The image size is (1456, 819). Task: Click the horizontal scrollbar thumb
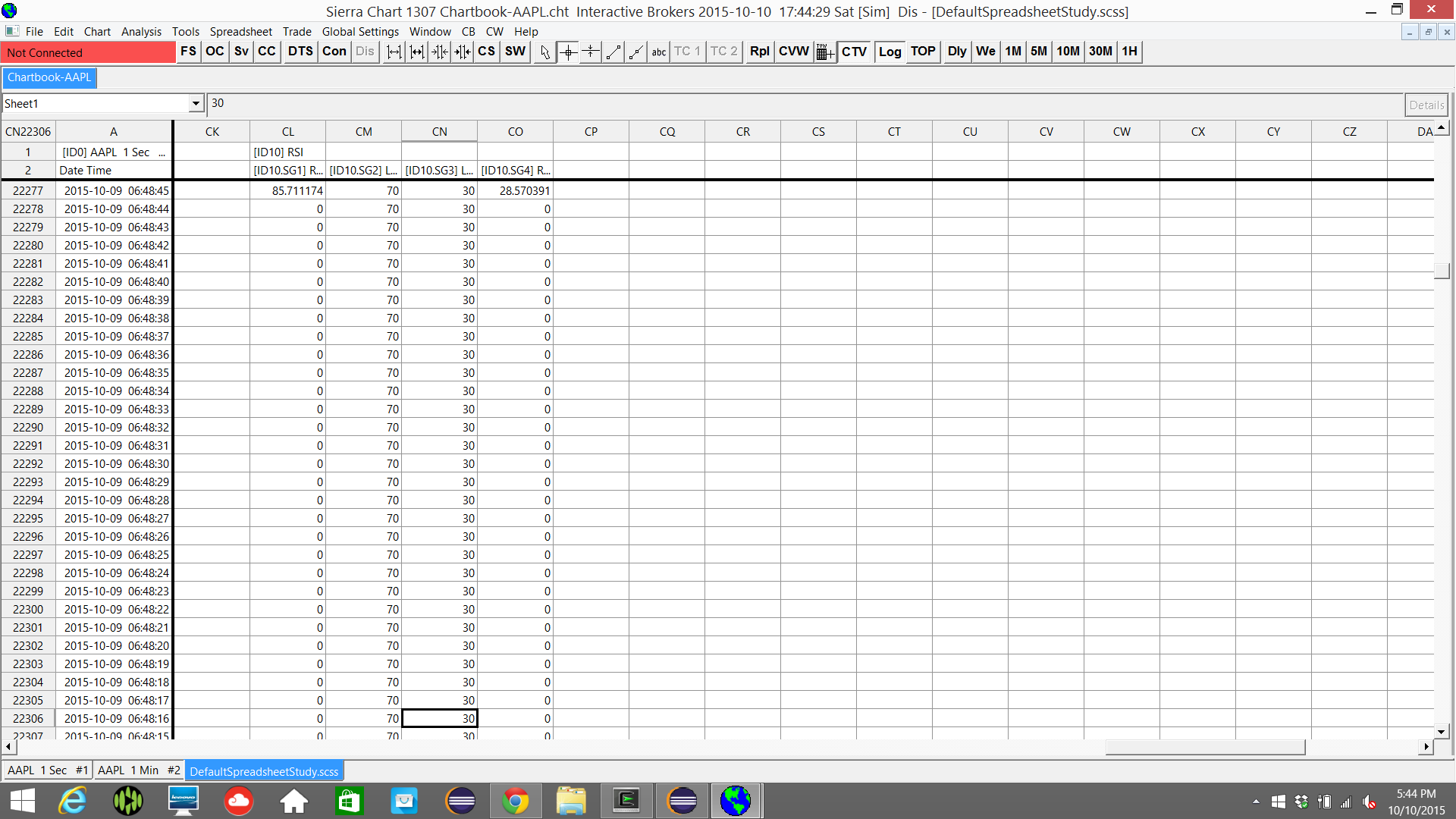(1204, 747)
